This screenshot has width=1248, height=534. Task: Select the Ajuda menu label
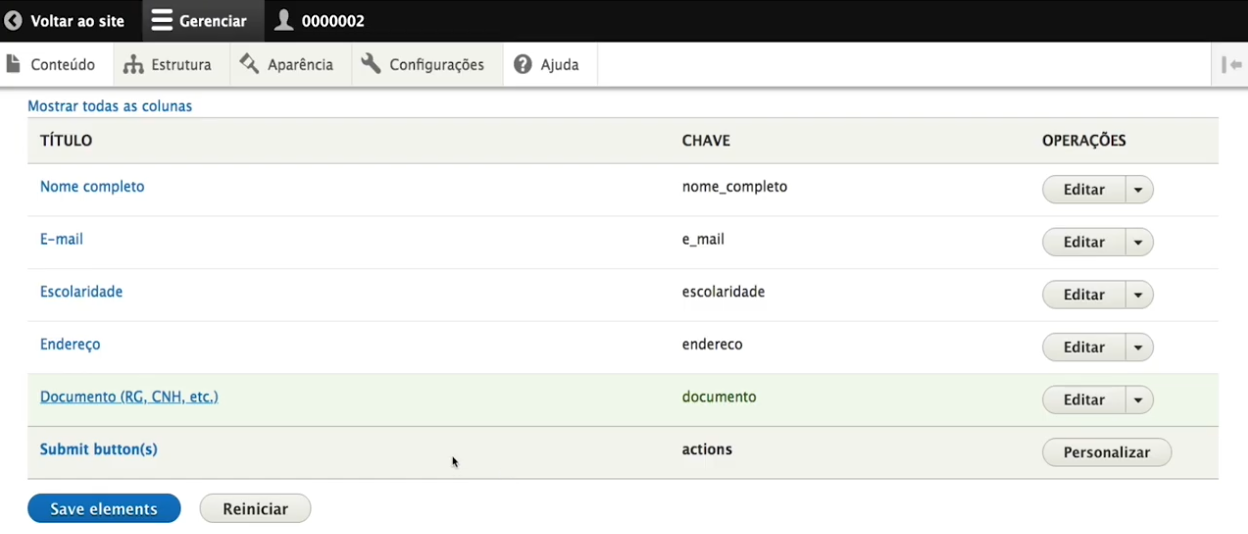[560, 65]
